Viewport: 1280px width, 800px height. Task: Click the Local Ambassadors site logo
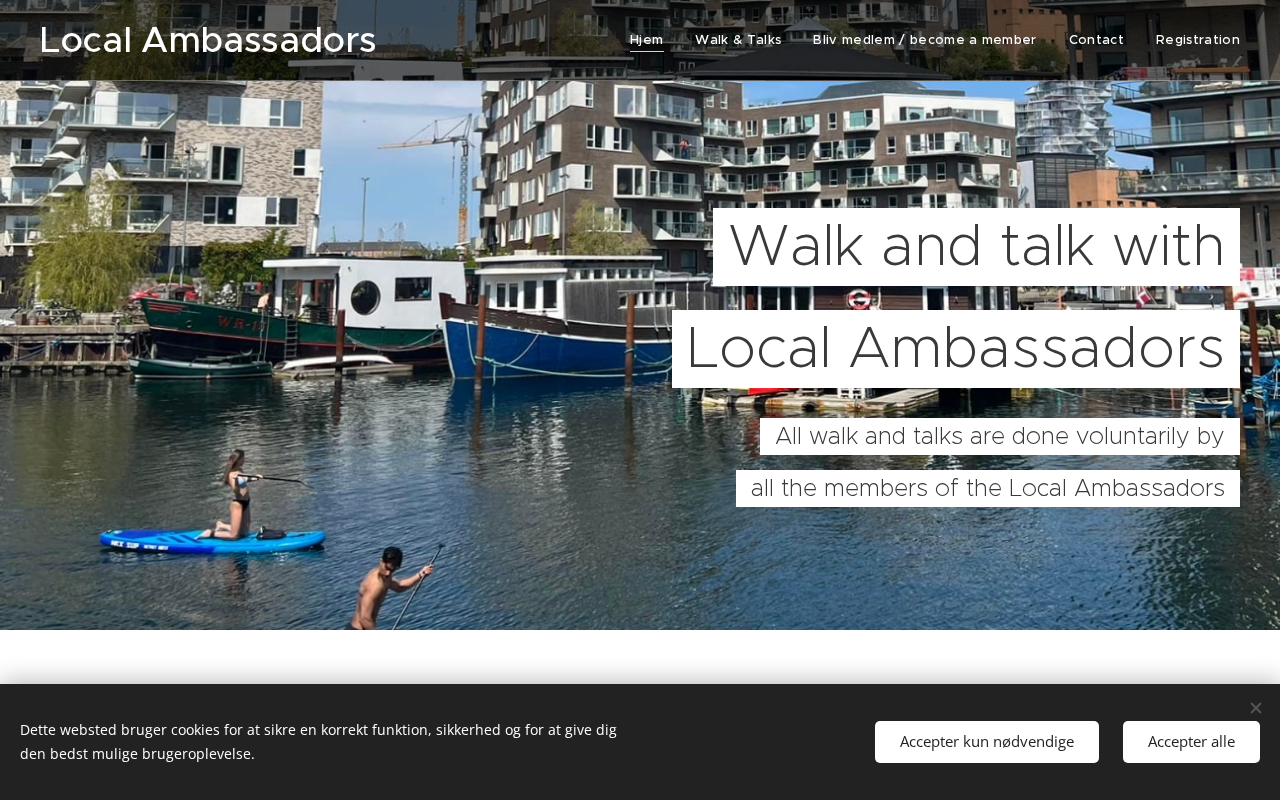point(208,40)
